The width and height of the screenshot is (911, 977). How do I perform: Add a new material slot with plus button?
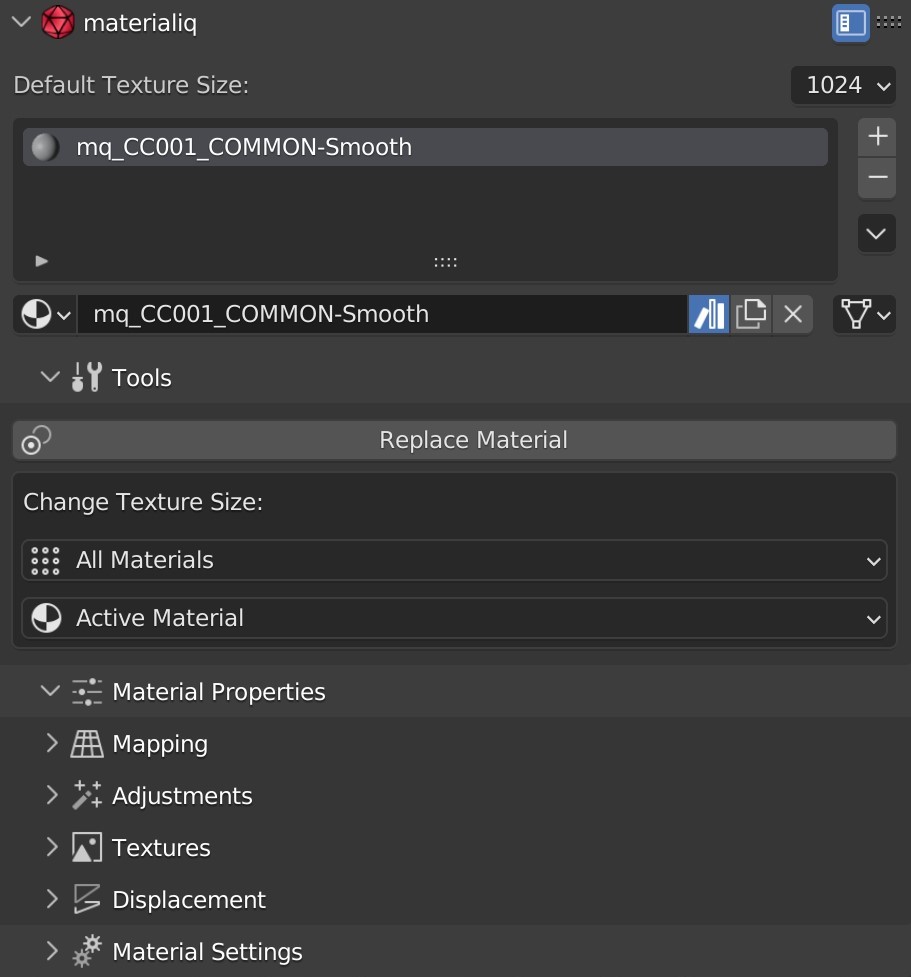(x=876, y=136)
